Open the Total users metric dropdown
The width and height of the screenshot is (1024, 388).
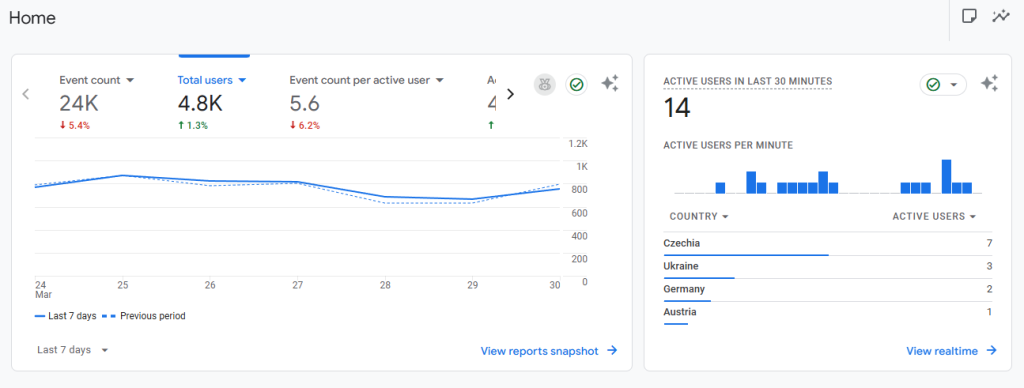coord(212,80)
